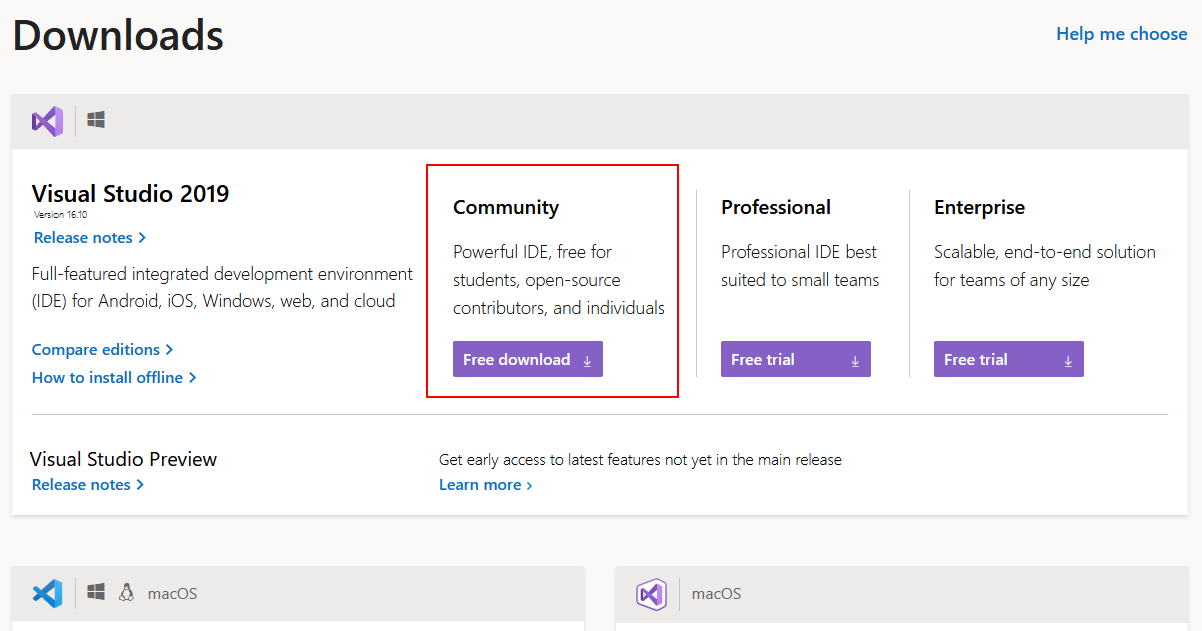The height and width of the screenshot is (631, 1202).
Task: Open the Help me choose link
Action: (1121, 34)
